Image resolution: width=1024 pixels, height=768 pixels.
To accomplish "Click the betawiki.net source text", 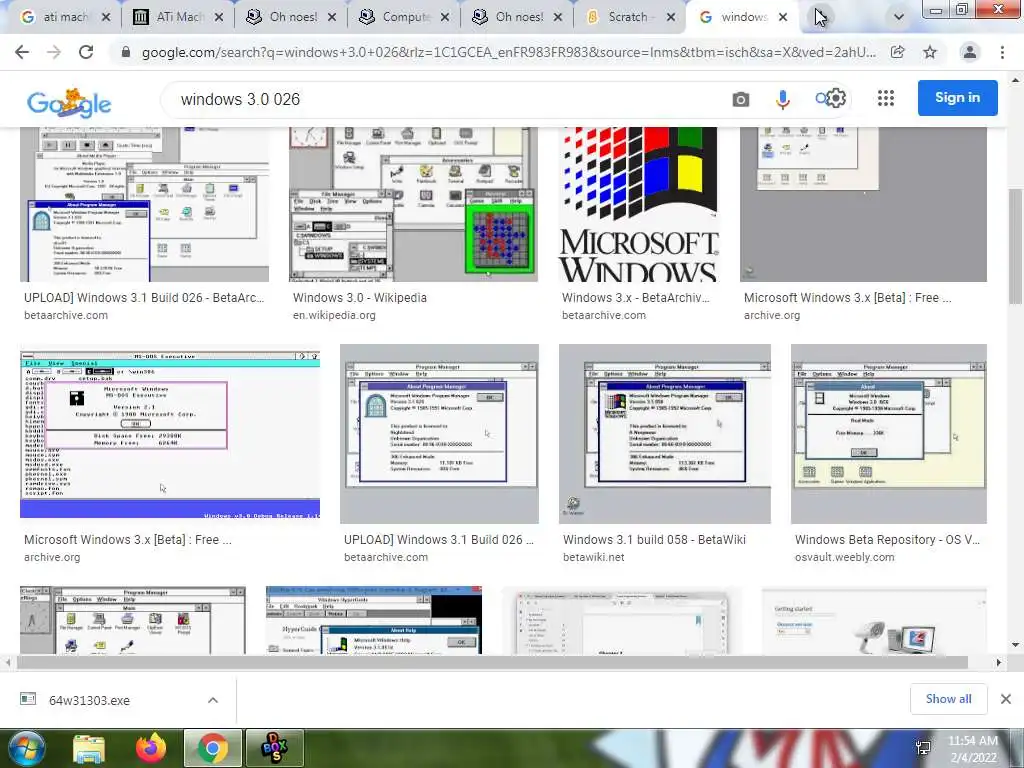I will tap(594, 558).
